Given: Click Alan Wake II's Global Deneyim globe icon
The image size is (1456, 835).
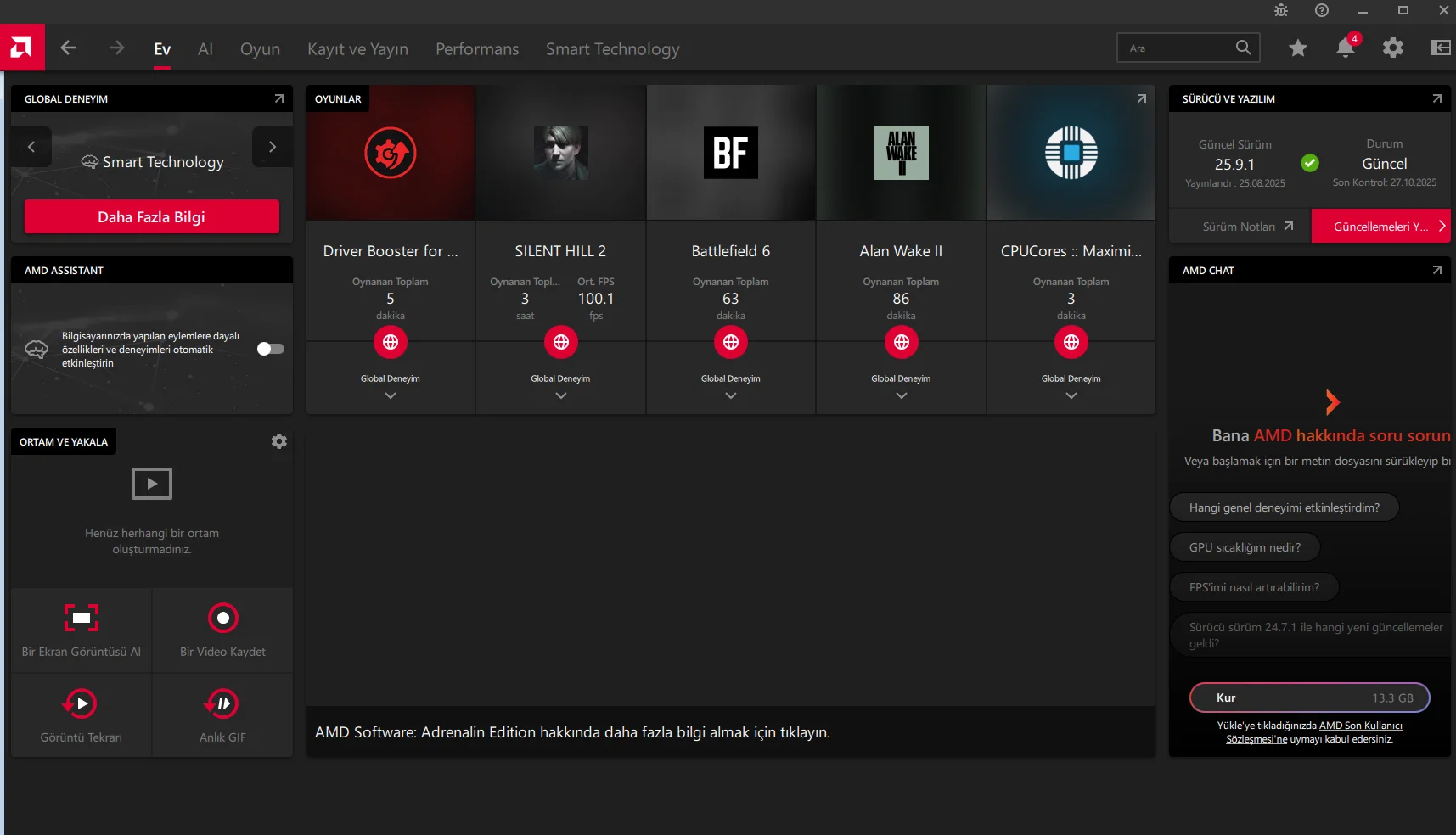Looking at the screenshot, I should click(x=902, y=342).
